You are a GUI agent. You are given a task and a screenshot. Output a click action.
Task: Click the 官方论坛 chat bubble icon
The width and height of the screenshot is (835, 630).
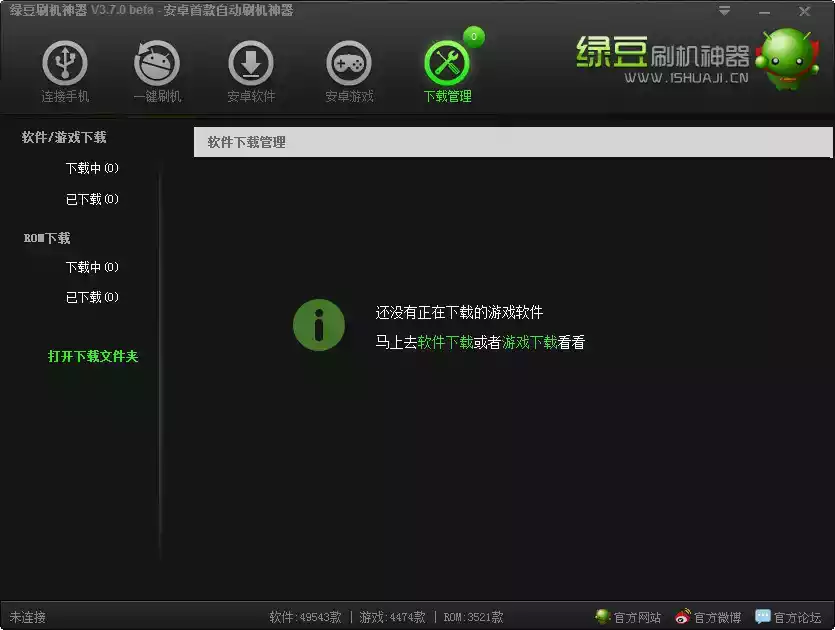click(763, 617)
